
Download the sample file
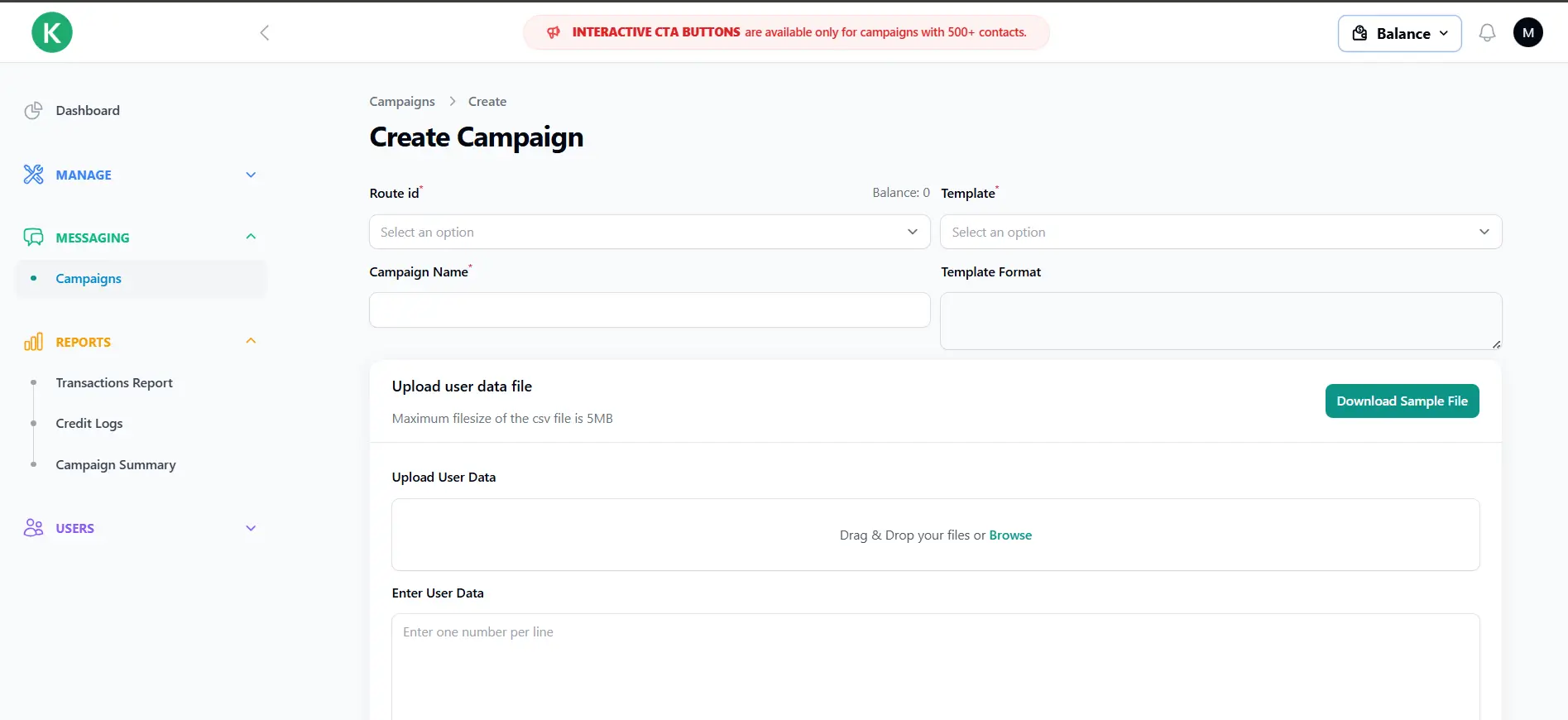(1402, 401)
